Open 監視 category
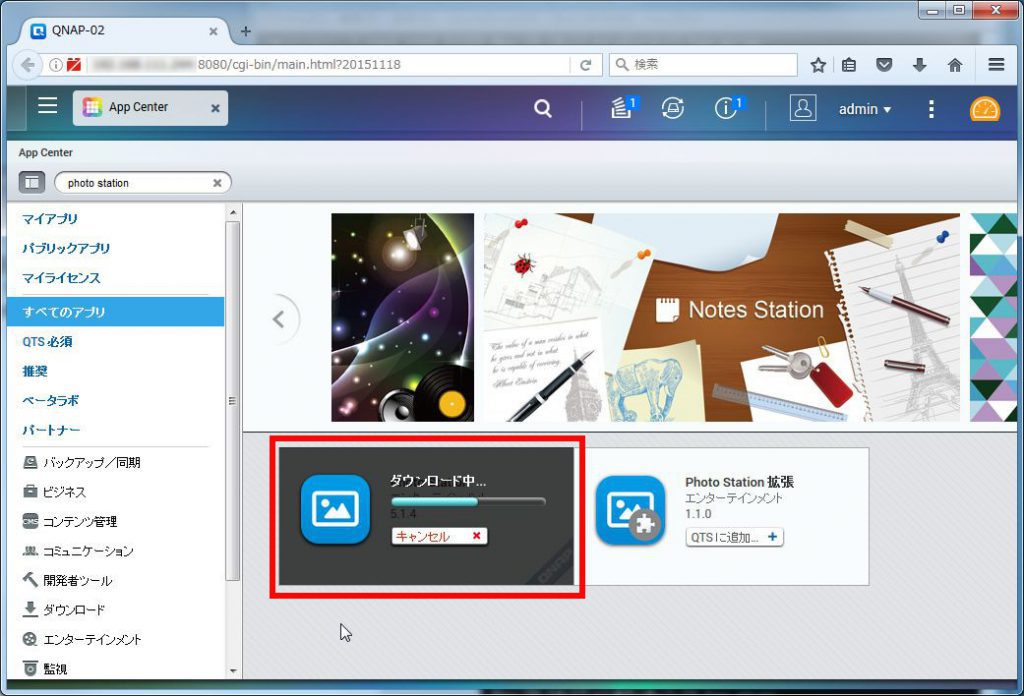This screenshot has width=1024, height=696. 44,669
